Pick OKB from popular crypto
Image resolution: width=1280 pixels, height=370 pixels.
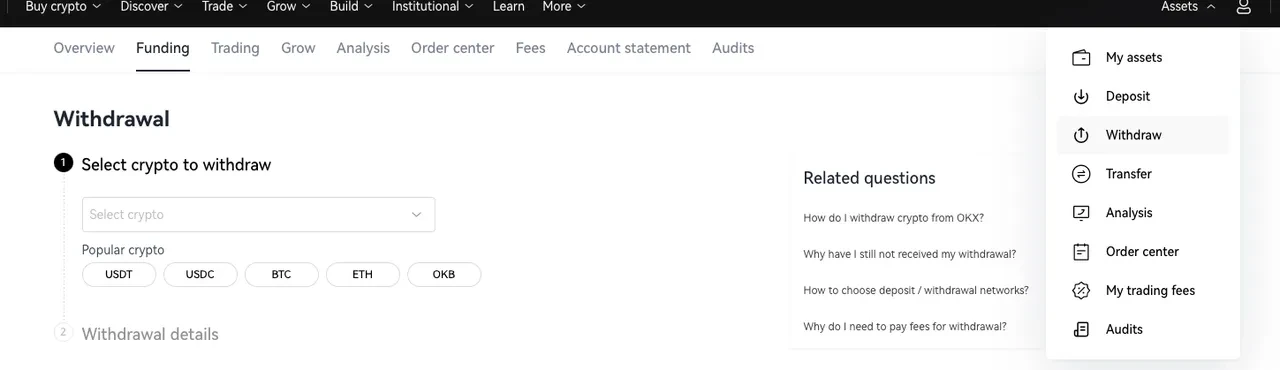click(444, 274)
